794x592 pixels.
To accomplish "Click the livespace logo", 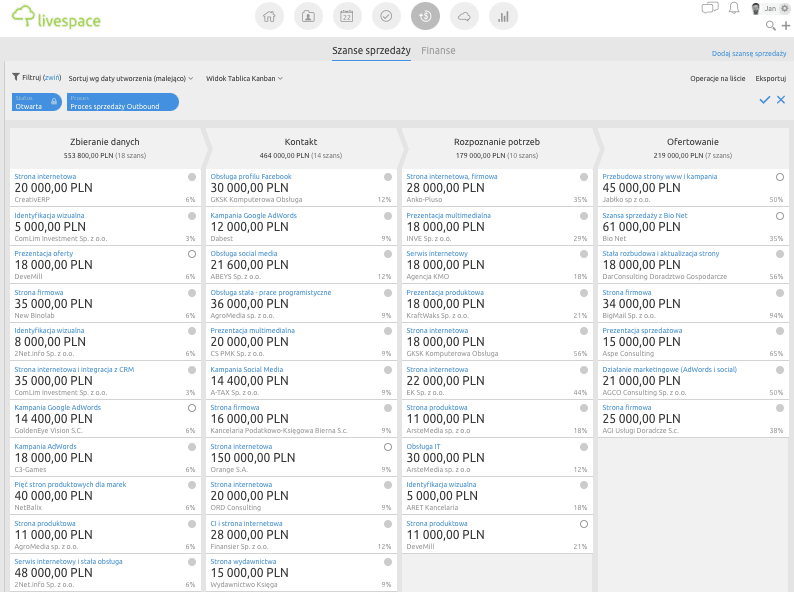I will tap(56, 17).
